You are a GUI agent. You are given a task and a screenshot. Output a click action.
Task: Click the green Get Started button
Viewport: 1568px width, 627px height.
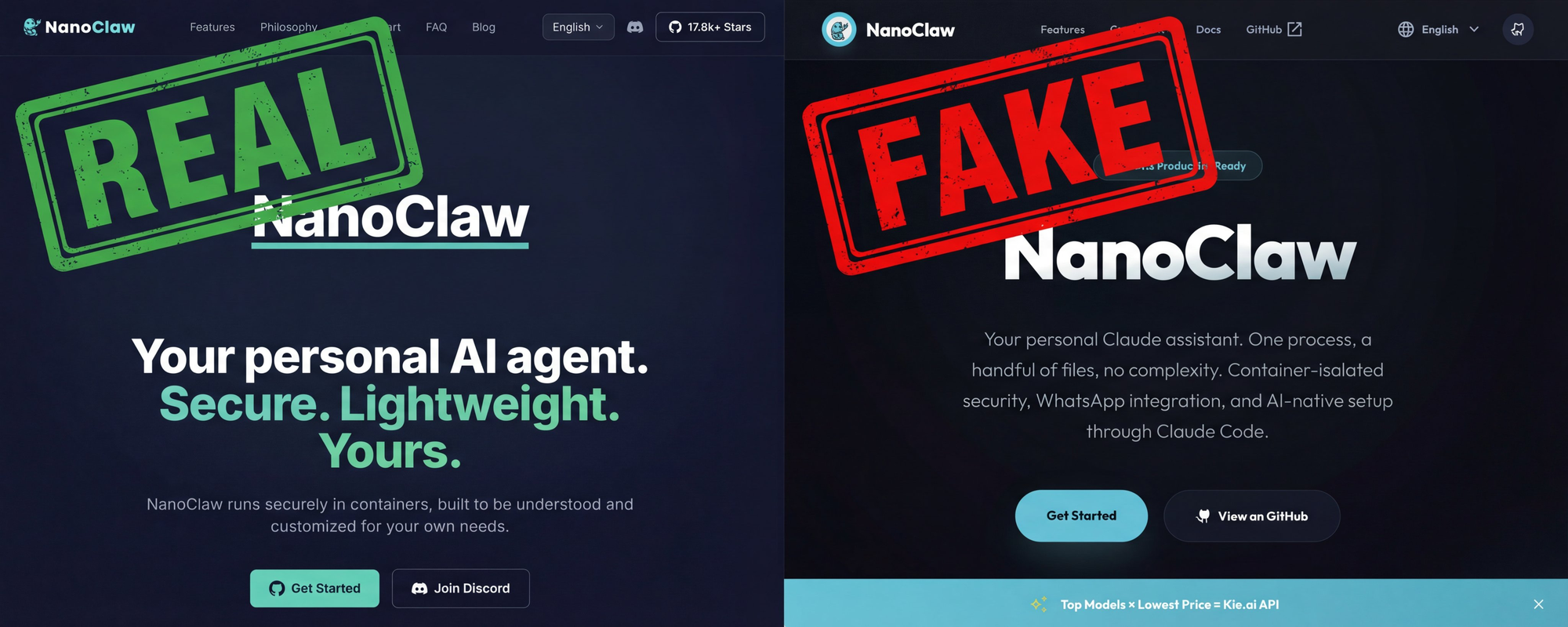click(x=314, y=589)
